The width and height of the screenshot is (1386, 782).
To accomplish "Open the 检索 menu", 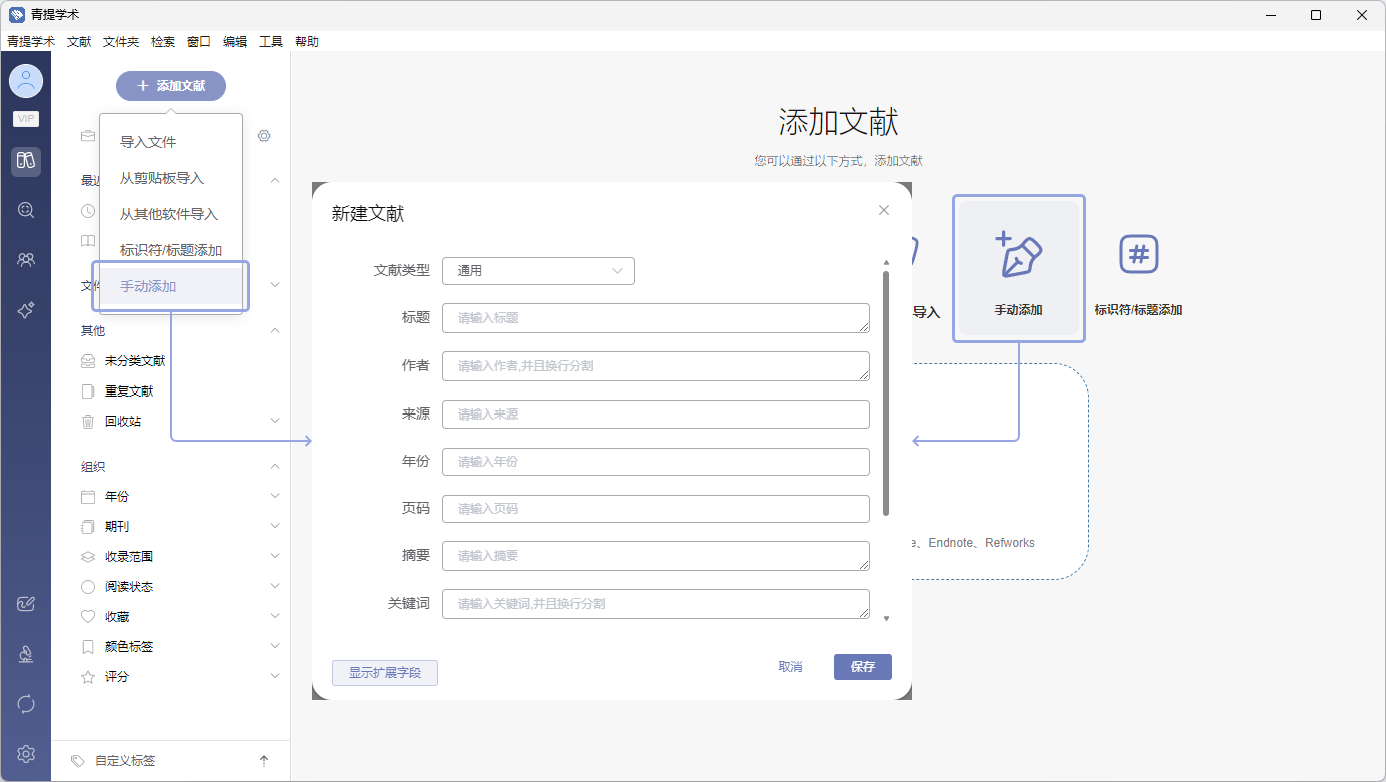I will 163,41.
